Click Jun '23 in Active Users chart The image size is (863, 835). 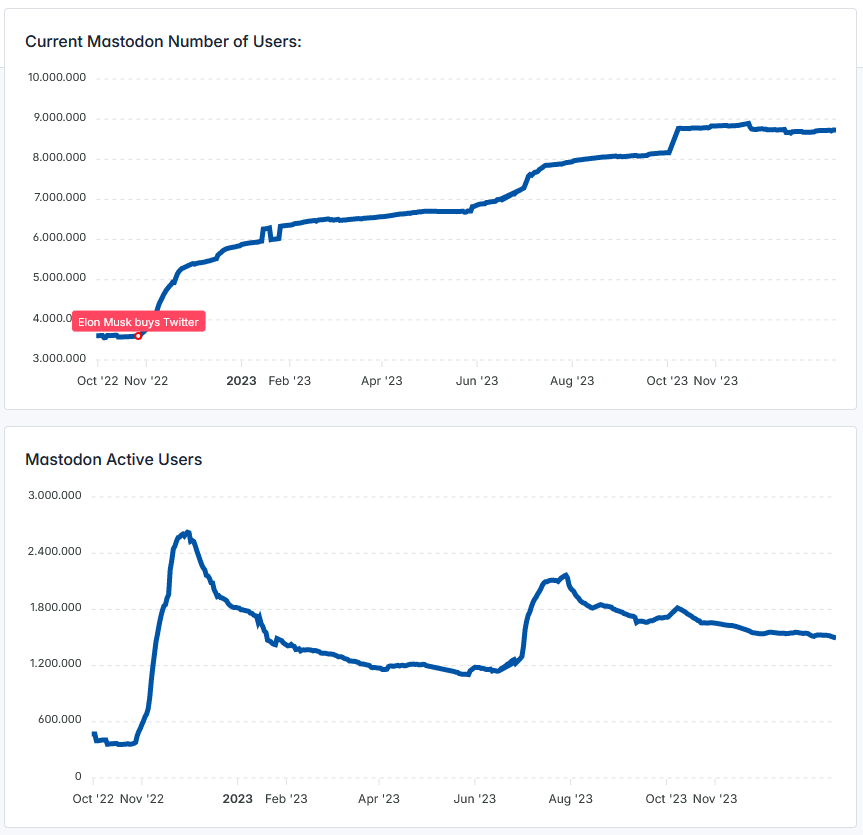(x=475, y=799)
